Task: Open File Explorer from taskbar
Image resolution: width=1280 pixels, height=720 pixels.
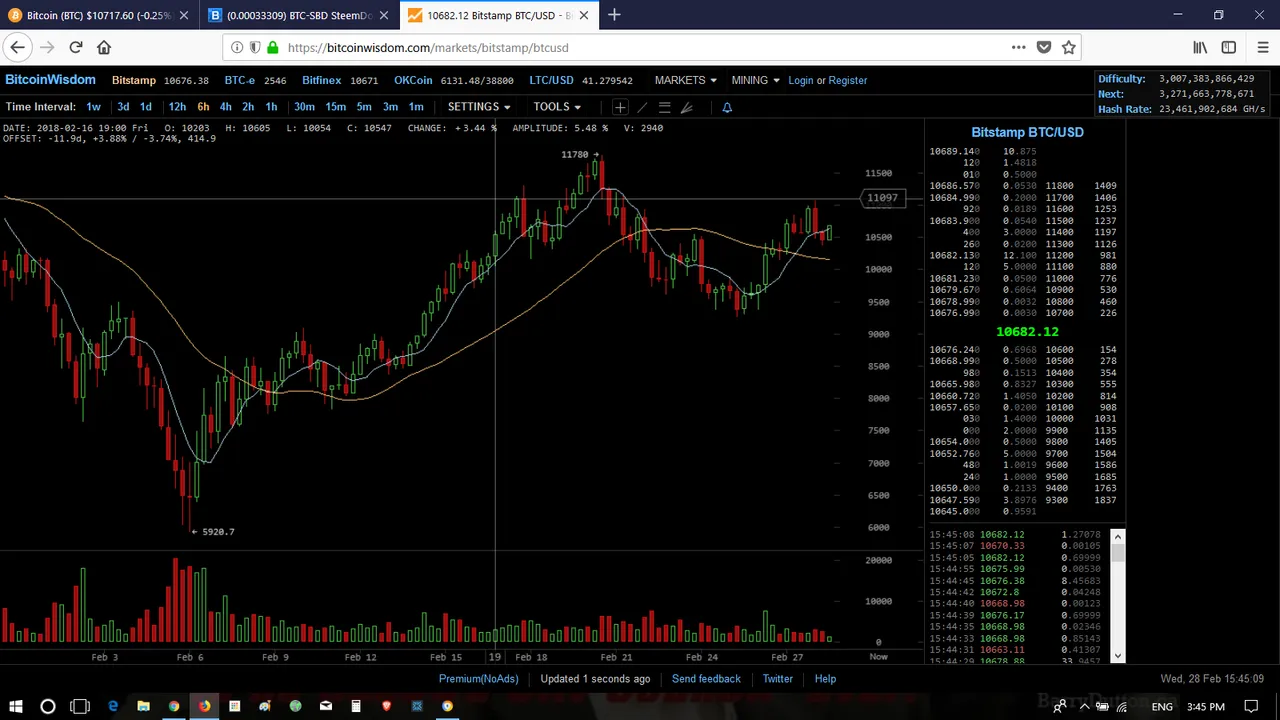Action: tap(143, 707)
